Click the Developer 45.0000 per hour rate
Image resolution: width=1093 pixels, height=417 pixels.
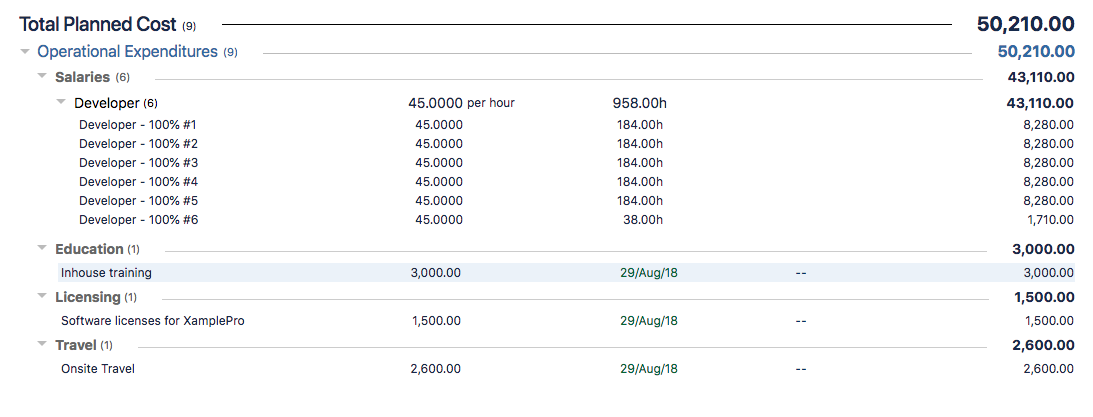point(461,103)
